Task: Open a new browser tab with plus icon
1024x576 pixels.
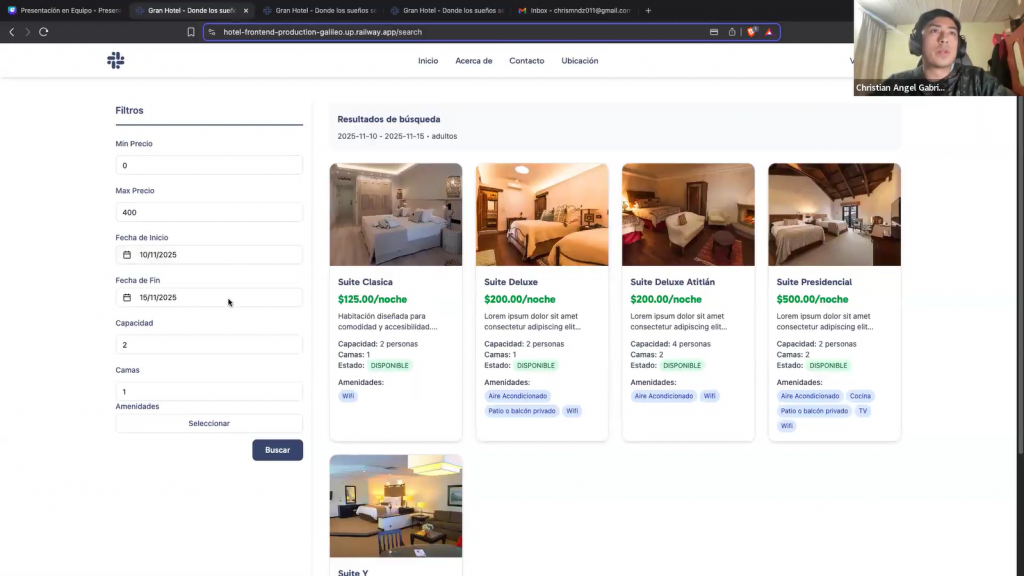Action: click(648, 11)
